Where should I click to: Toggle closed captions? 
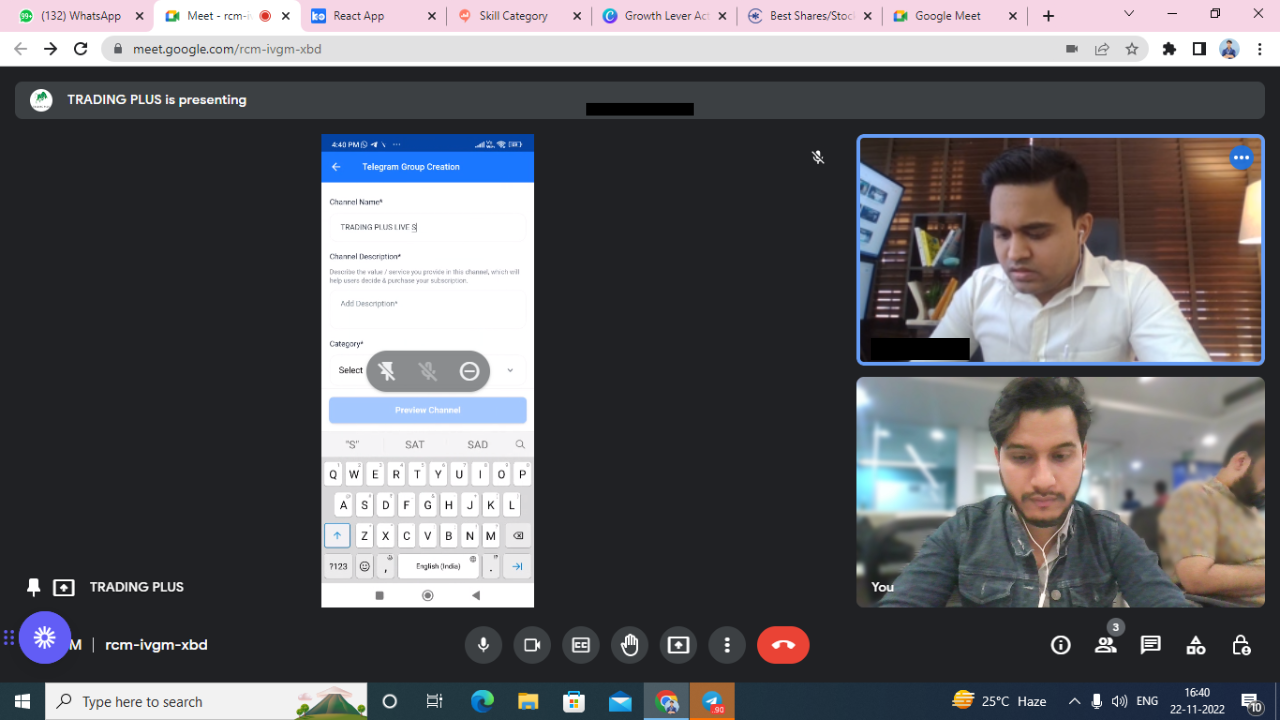[581, 645]
